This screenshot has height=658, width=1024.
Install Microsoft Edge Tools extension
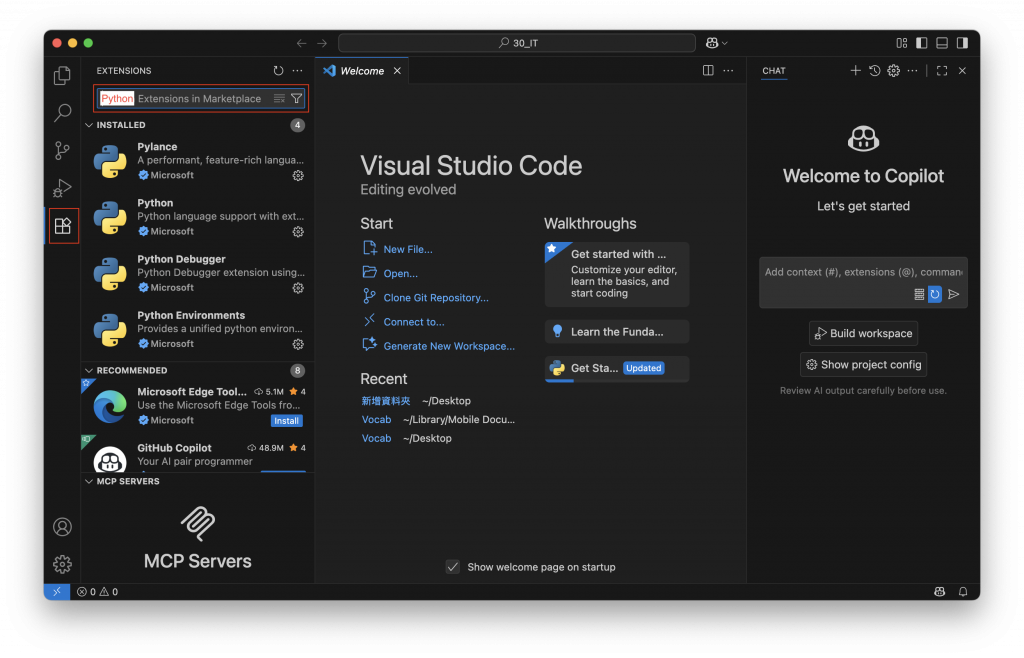(286, 421)
